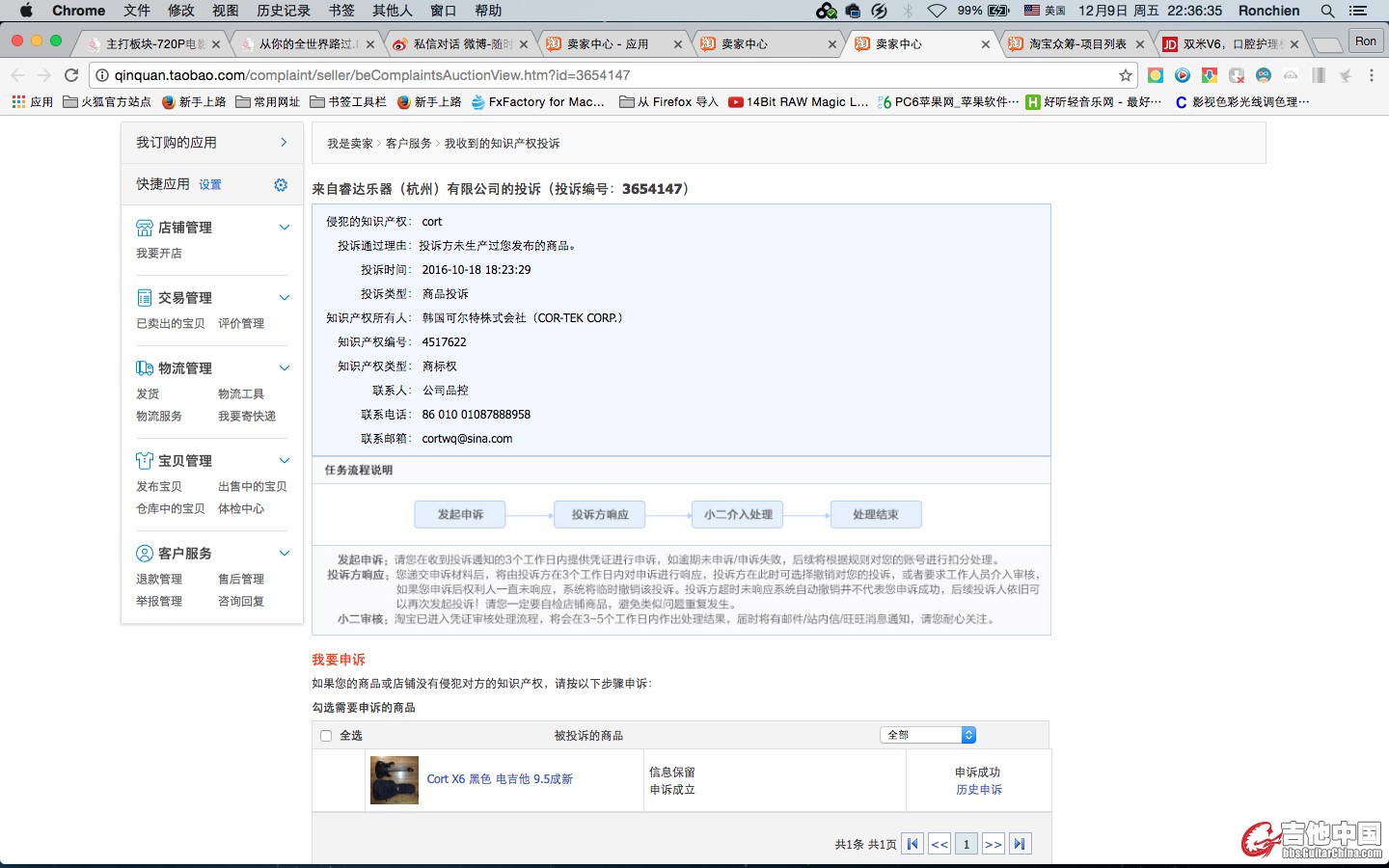Open the 书签 menu
Screen dimensions: 1389x868
[341, 11]
